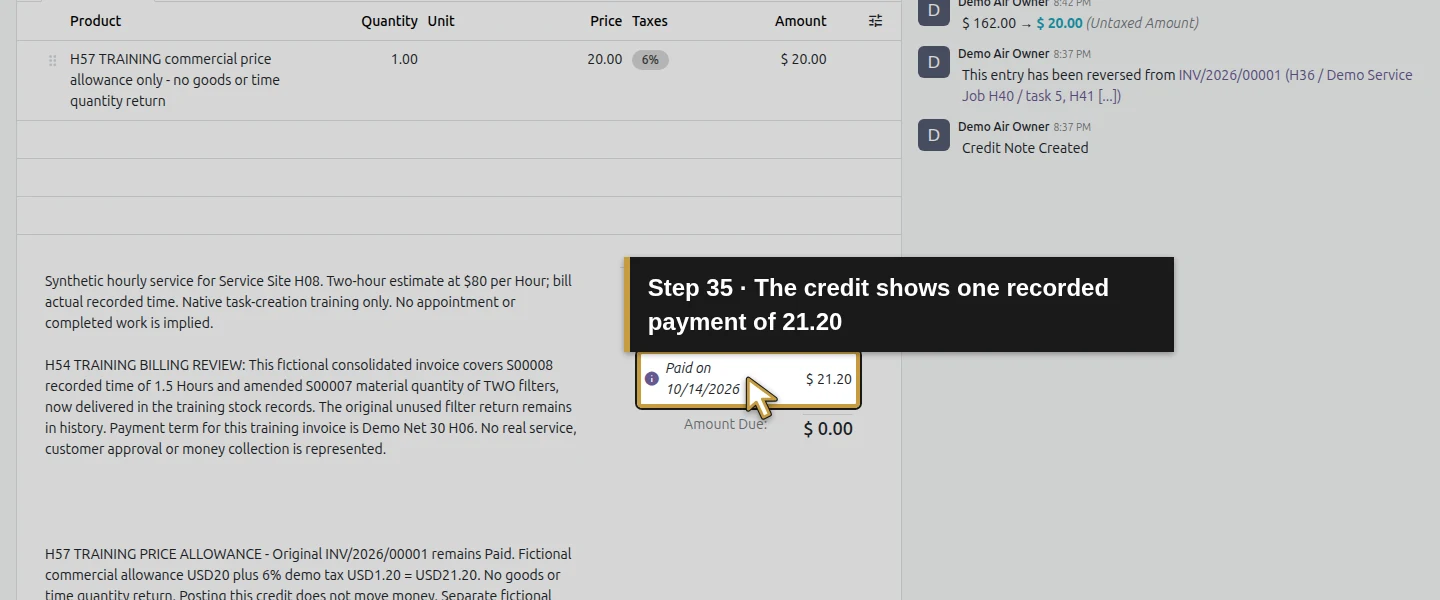Select the Amount column header
Image resolution: width=1440 pixels, height=600 pixels.
pyautogui.click(x=801, y=21)
